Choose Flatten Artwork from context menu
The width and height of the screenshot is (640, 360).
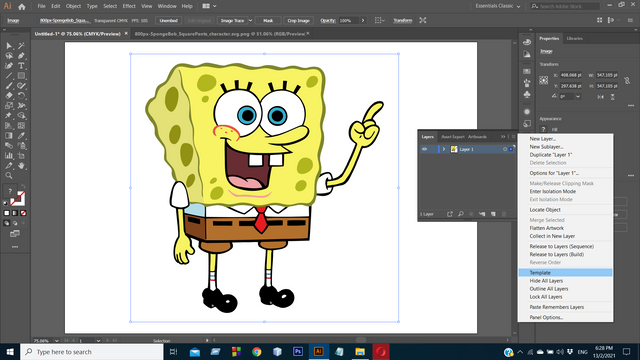point(547,228)
